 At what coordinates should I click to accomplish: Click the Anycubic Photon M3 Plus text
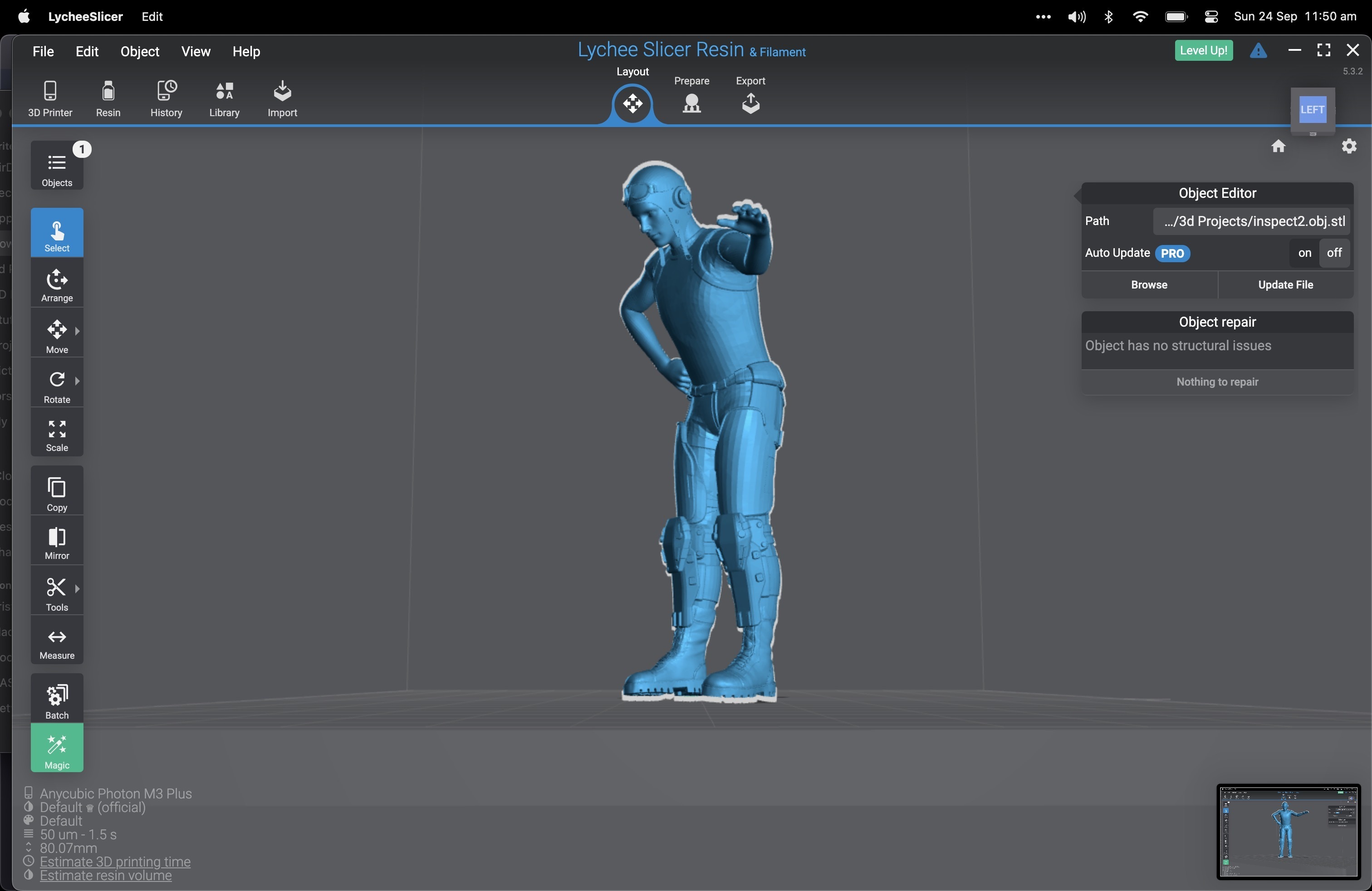115,793
